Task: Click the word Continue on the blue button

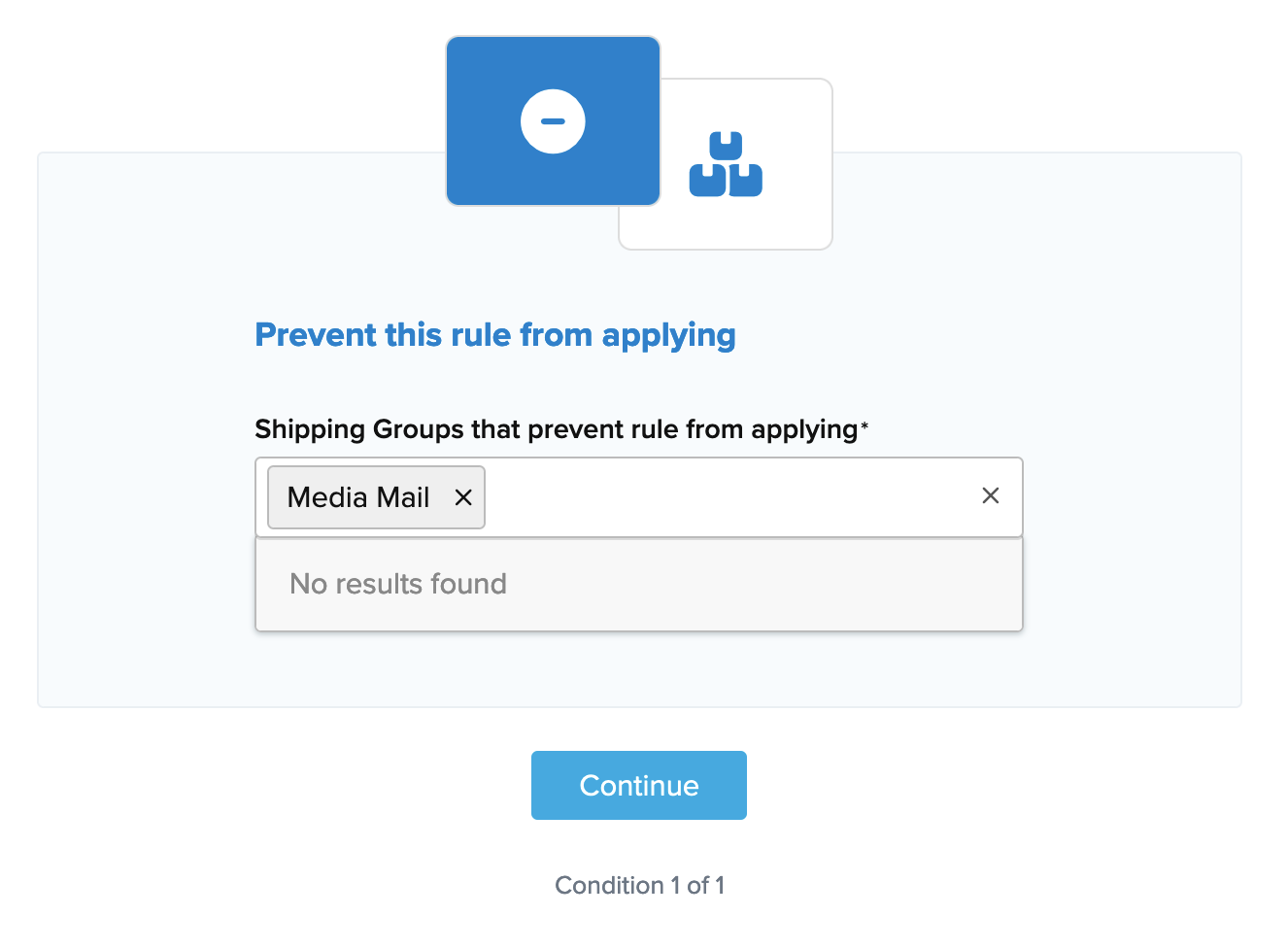Action: [639, 785]
